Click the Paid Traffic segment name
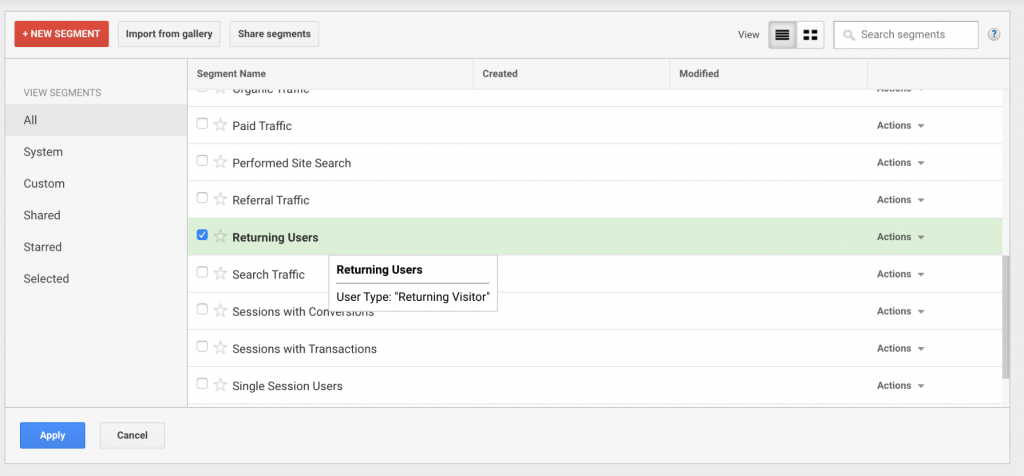The width and height of the screenshot is (1024, 476). [262, 126]
